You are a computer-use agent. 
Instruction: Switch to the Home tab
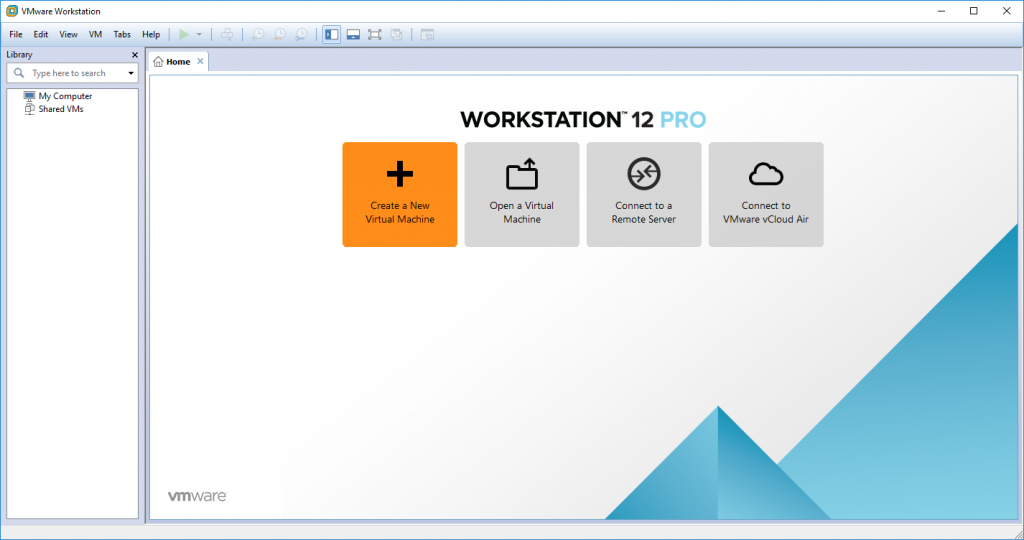tap(172, 61)
